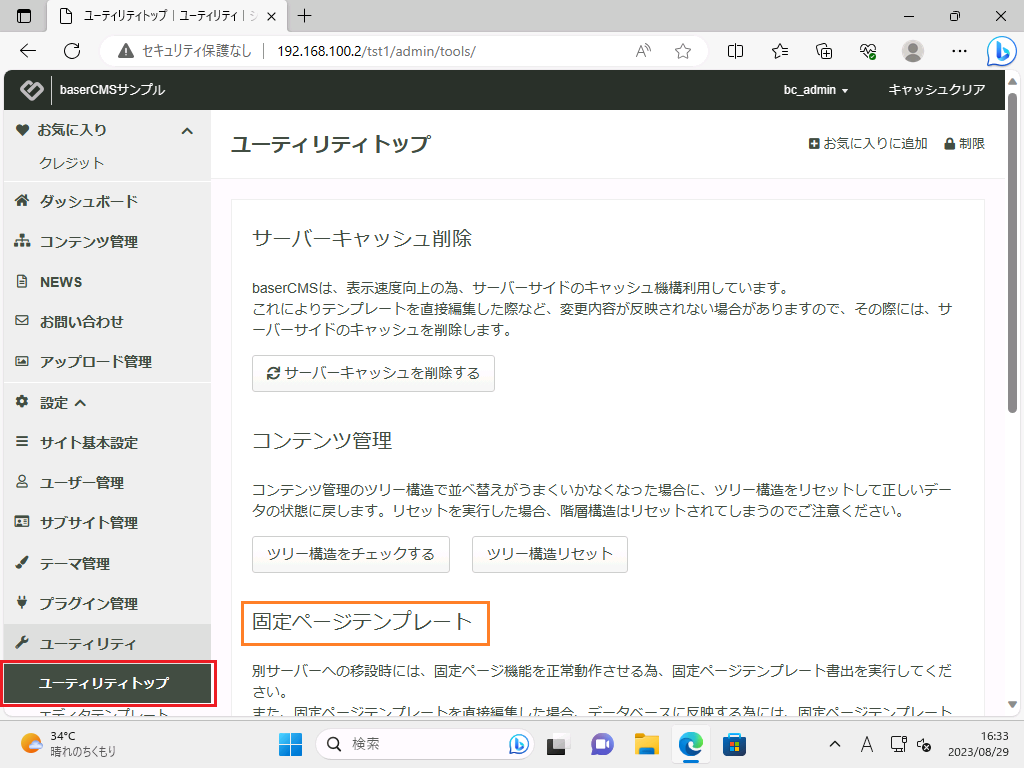Click the favorites star in address bar
Screen dimensions: 1024x768
[683, 51]
